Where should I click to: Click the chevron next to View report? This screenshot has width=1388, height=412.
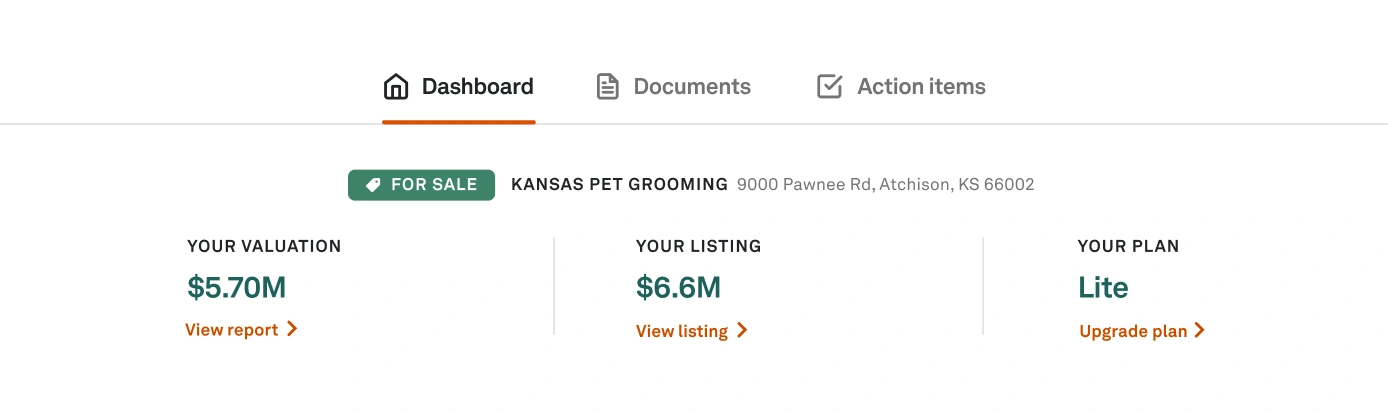click(292, 329)
